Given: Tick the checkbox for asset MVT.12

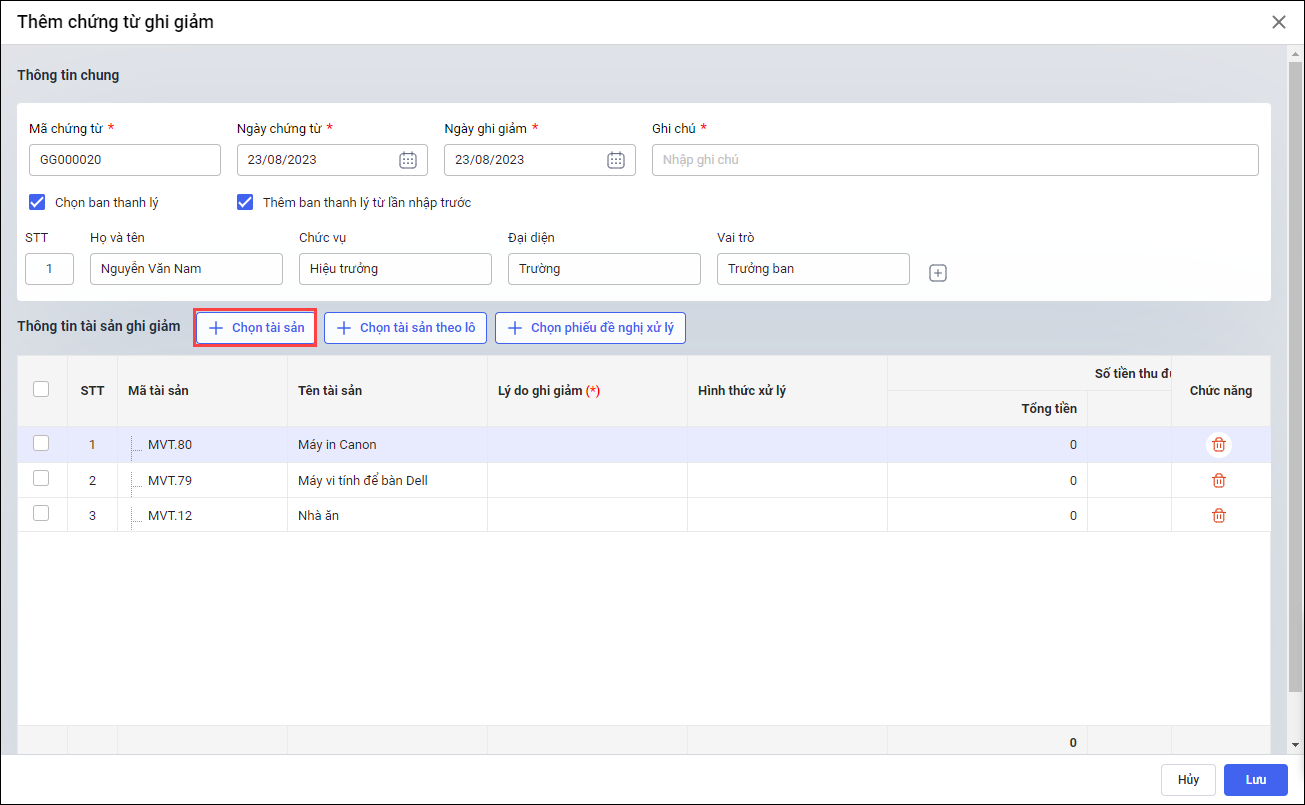Looking at the screenshot, I should [41, 513].
